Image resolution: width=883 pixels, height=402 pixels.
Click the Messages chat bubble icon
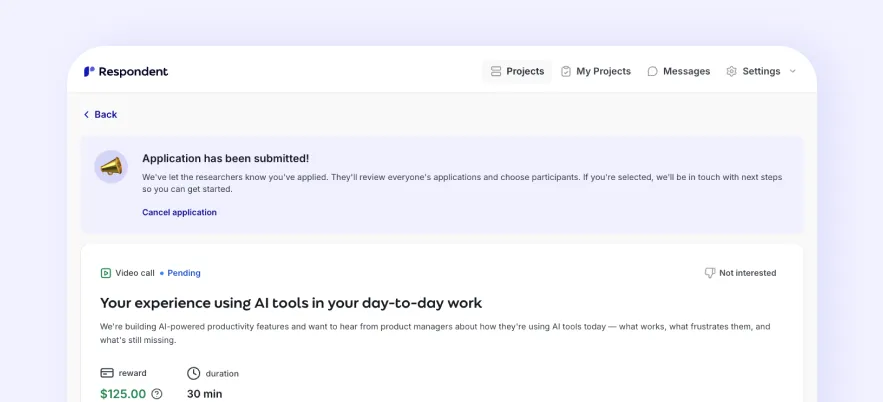[x=653, y=72]
